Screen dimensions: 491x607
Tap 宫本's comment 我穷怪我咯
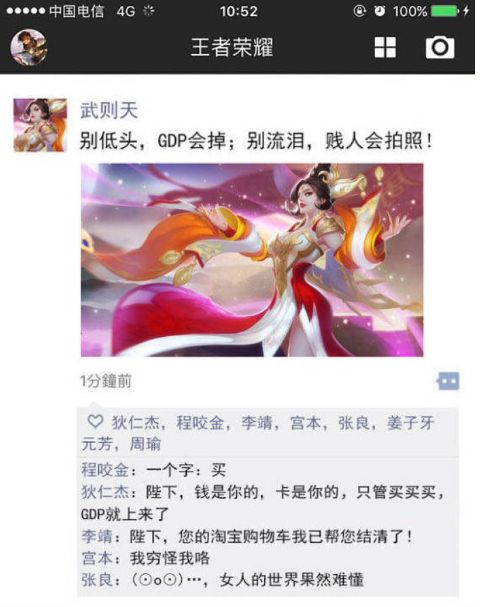coord(145,558)
